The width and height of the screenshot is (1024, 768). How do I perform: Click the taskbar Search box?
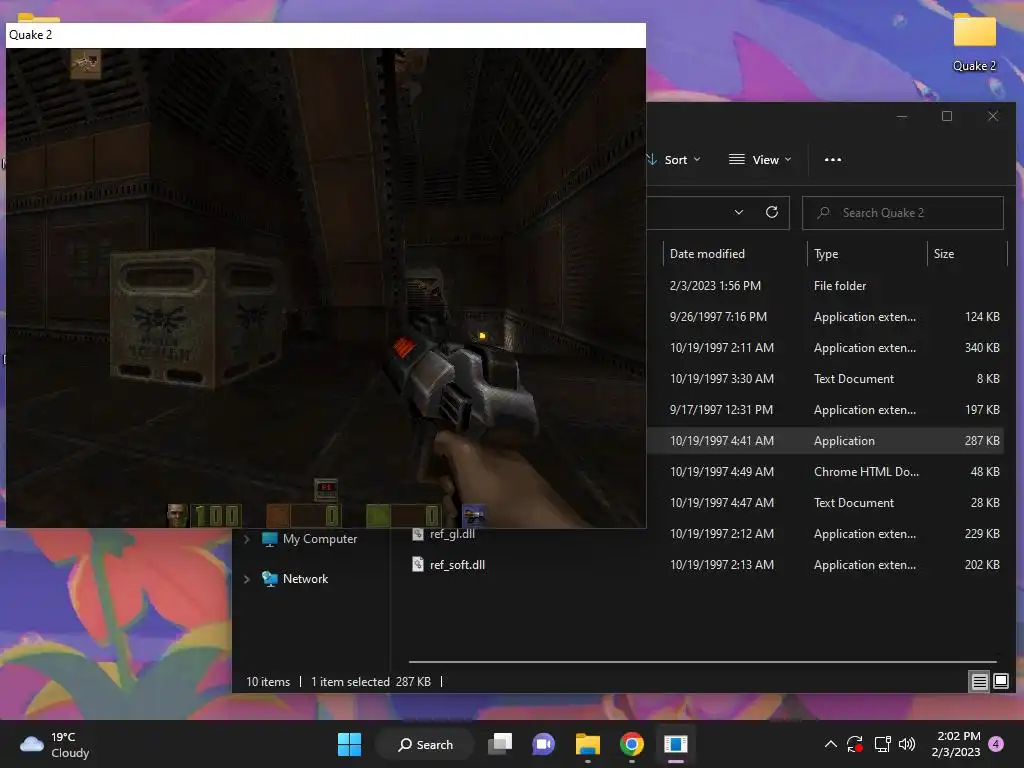coord(425,744)
